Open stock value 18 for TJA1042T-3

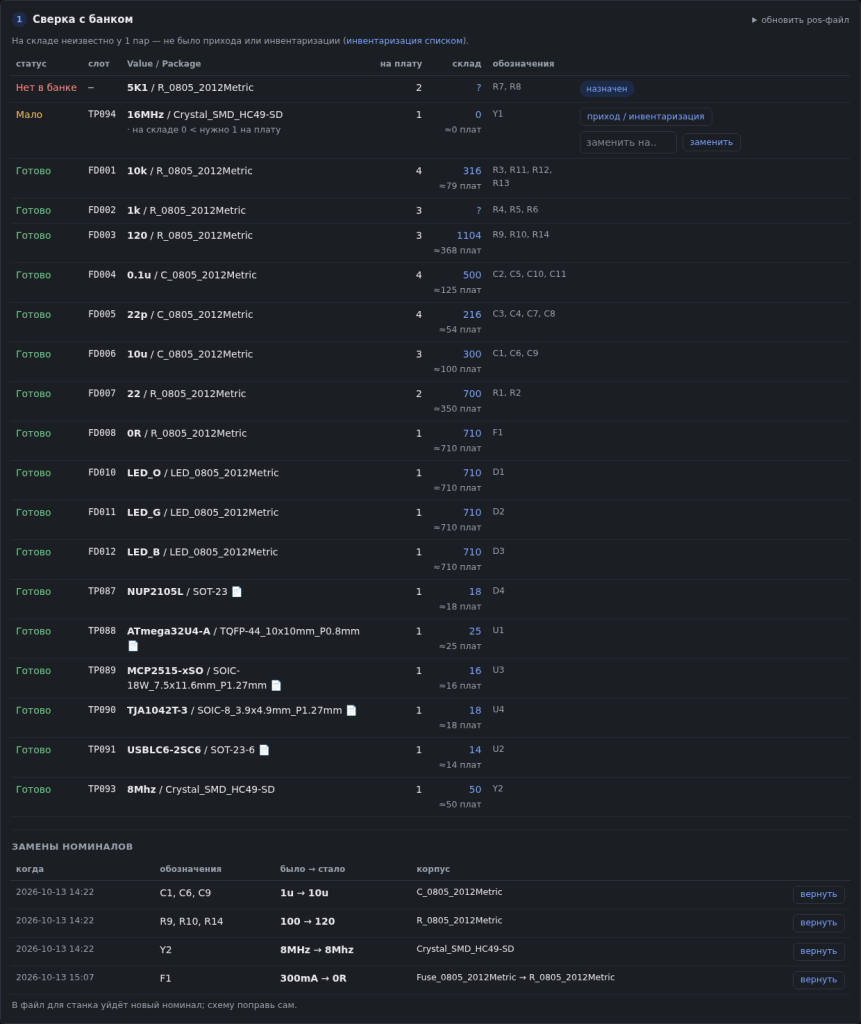(x=475, y=711)
